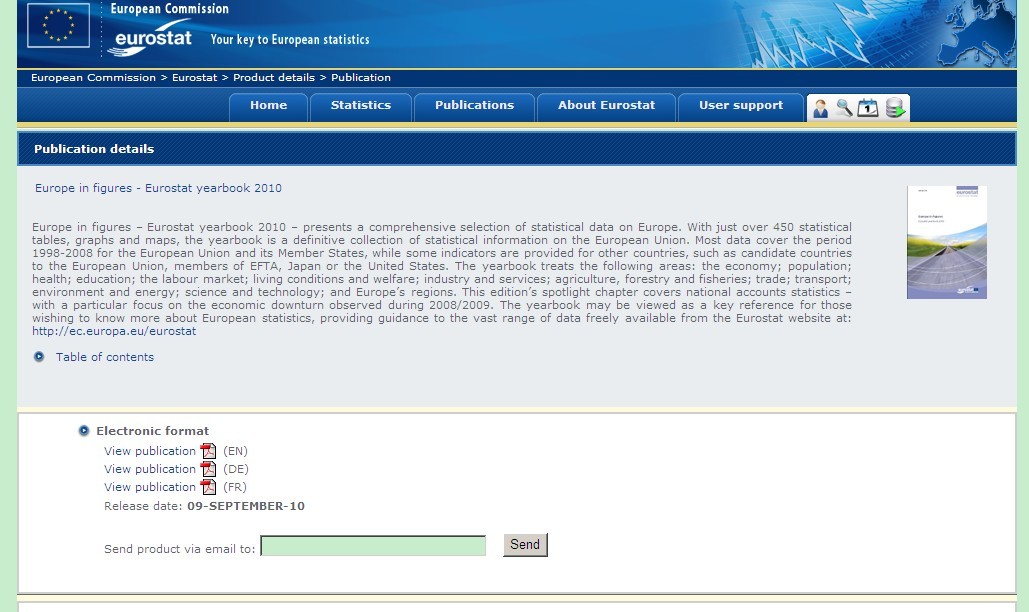1029x612 pixels.
Task: Click the bullet icon beside Electronic format
Action: click(x=83, y=431)
